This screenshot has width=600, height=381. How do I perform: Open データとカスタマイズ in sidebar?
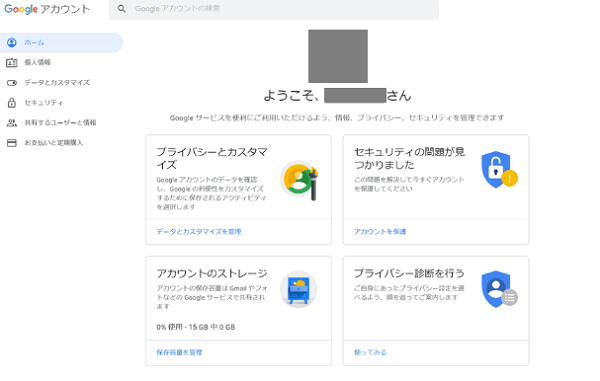(x=57, y=83)
